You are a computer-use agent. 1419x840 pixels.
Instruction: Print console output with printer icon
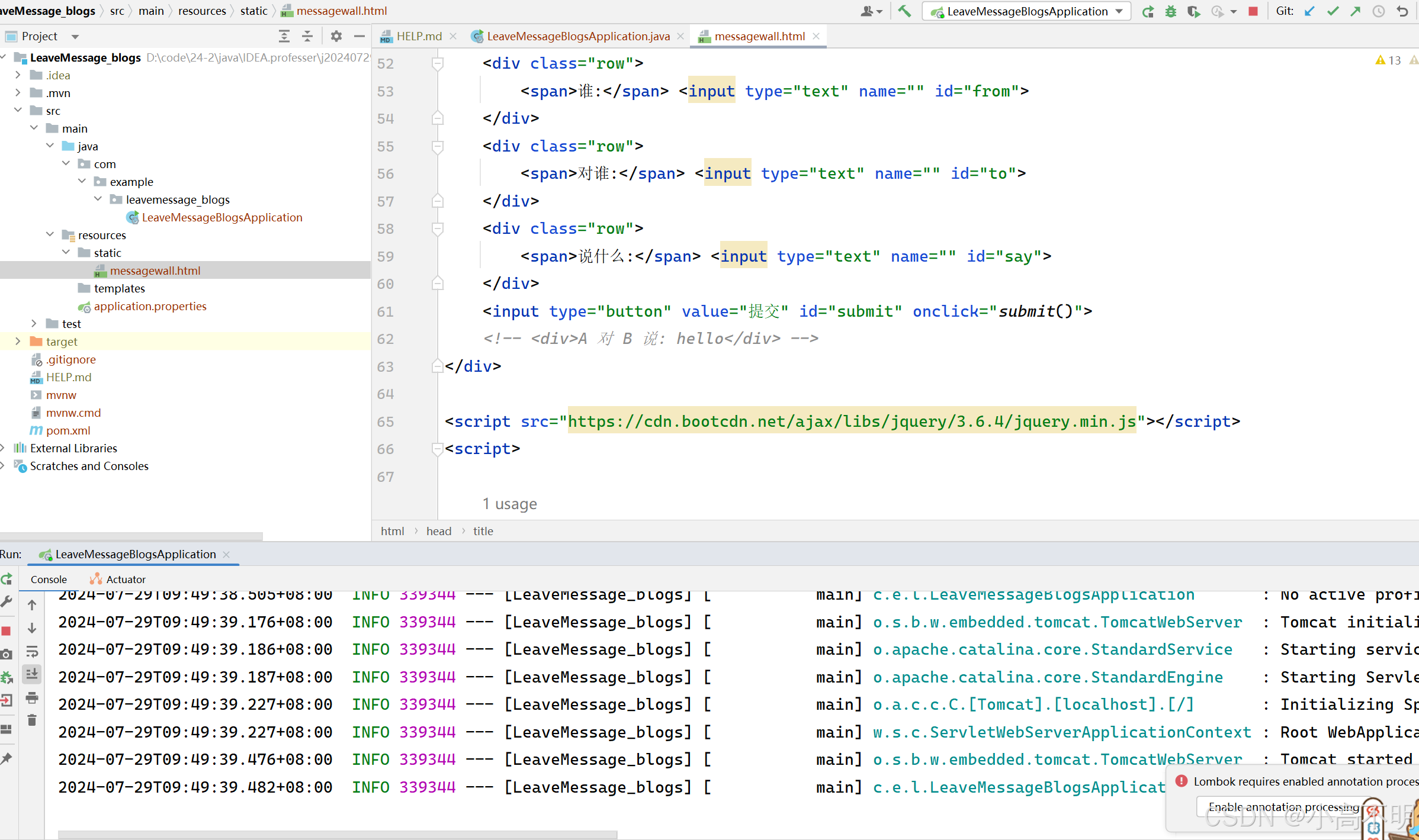(32, 698)
